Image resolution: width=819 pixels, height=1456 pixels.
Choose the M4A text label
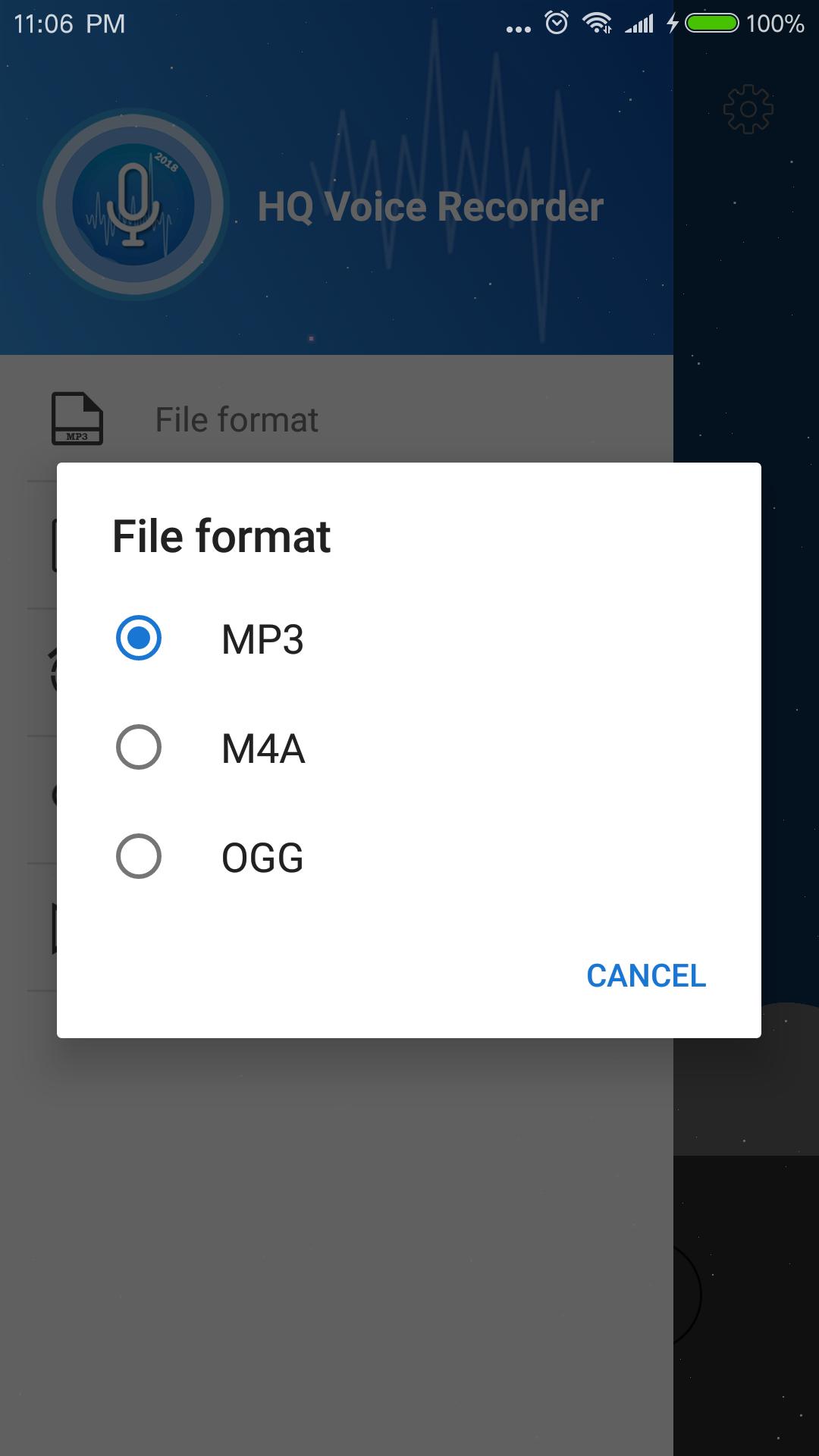click(x=263, y=748)
